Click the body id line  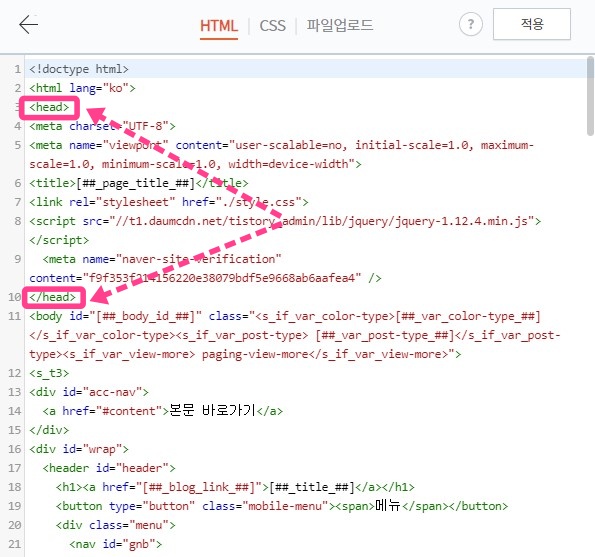coord(295,335)
